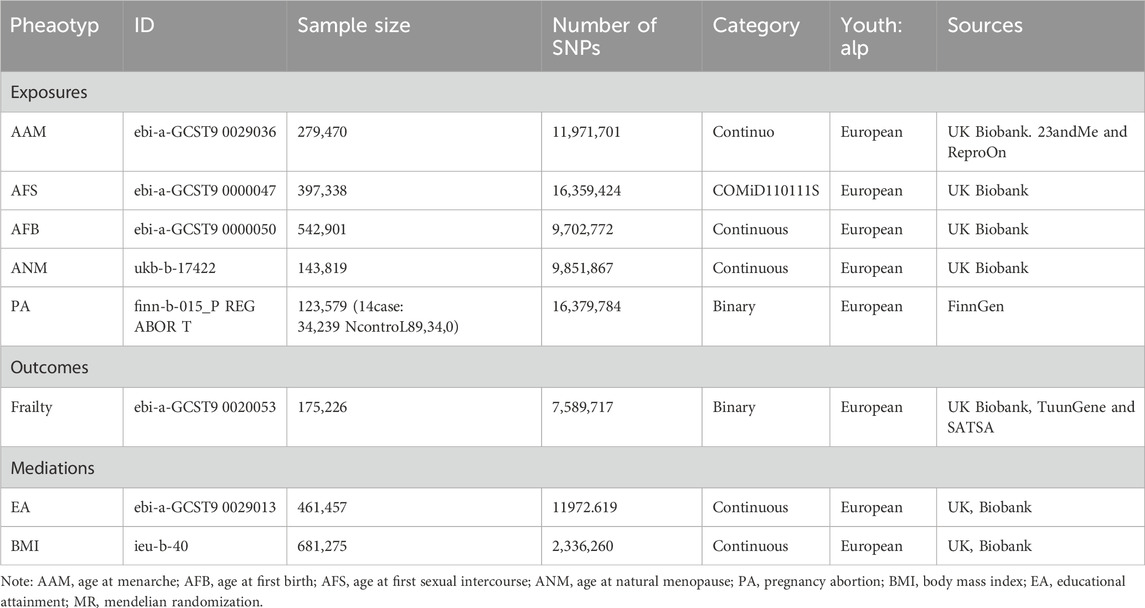Click 'Binary' category in PA row
The height and width of the screenshot is (608, 1145).
[x=734, y=307]
